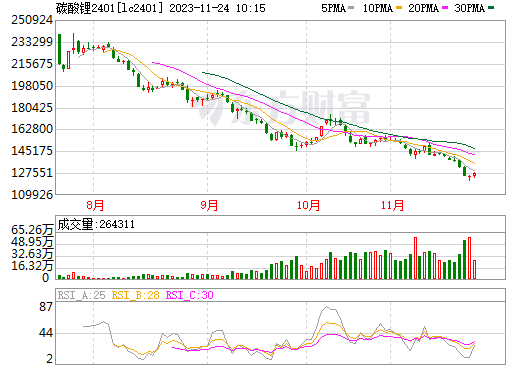
Task: Click the 2023-11-24 10:15 timestamp
Action: (x=217, y=8)
